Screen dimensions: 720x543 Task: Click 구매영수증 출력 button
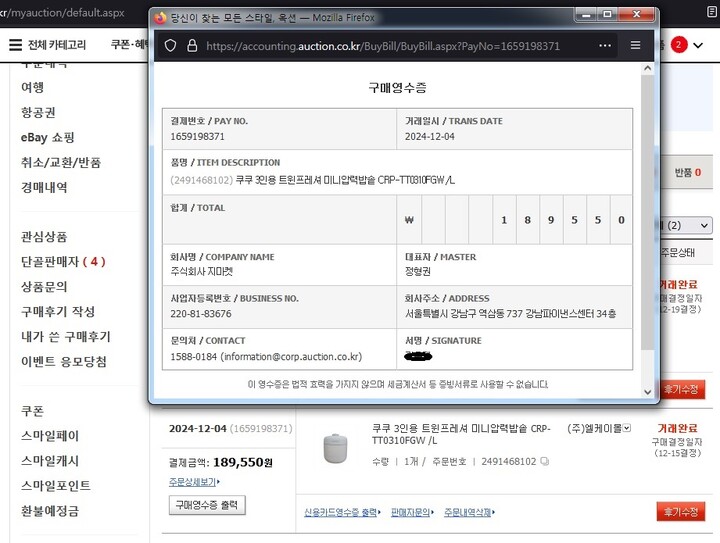(x=207, y=505)
